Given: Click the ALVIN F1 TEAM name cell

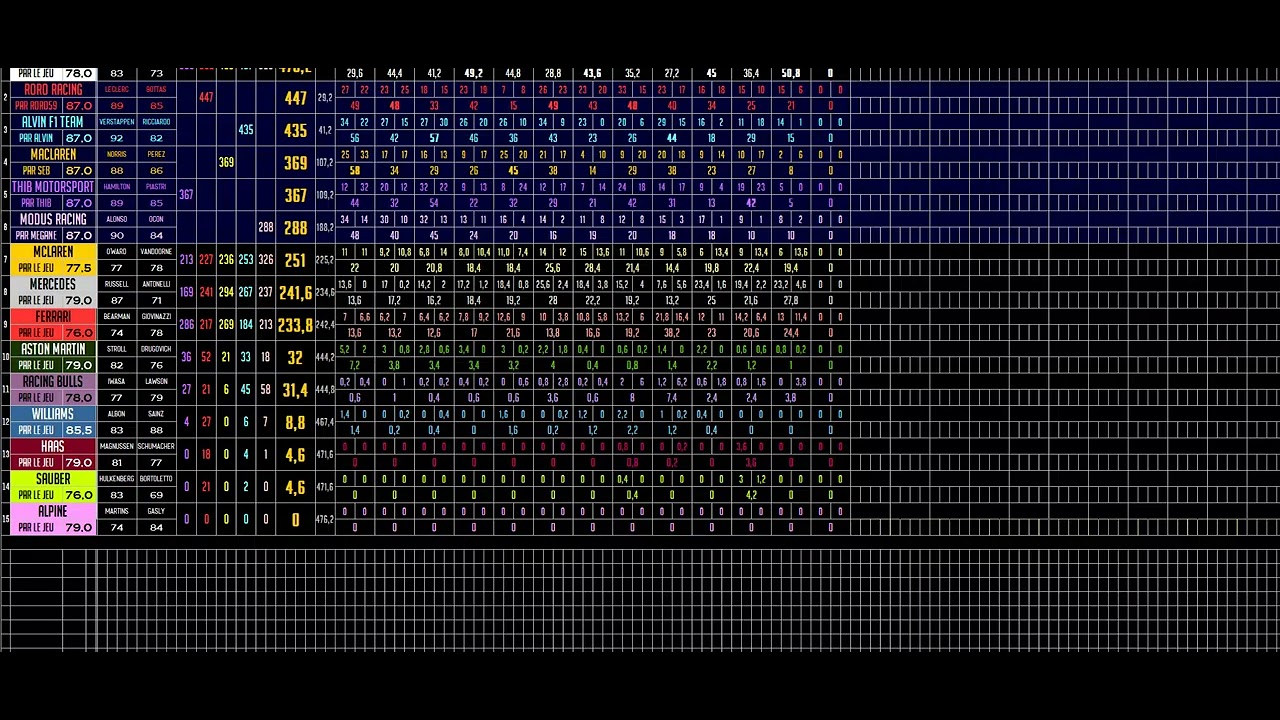Looking at the screenshot, I should [53, 122].
